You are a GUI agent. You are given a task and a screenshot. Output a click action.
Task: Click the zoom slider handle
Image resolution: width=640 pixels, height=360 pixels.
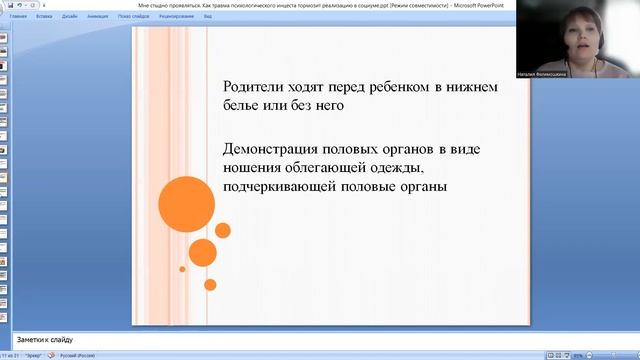click(x=613, y=356)
